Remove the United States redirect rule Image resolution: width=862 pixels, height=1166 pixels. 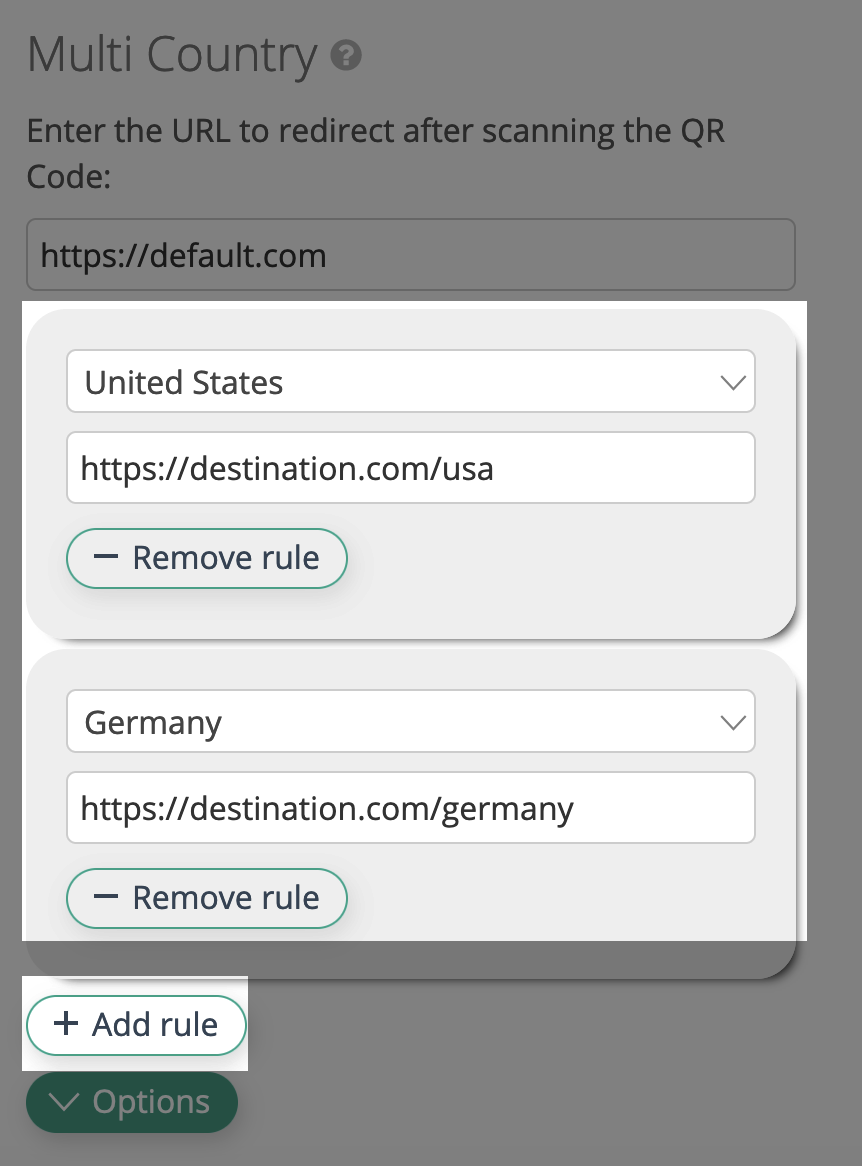pyautogui.click(x=206, y=558)
